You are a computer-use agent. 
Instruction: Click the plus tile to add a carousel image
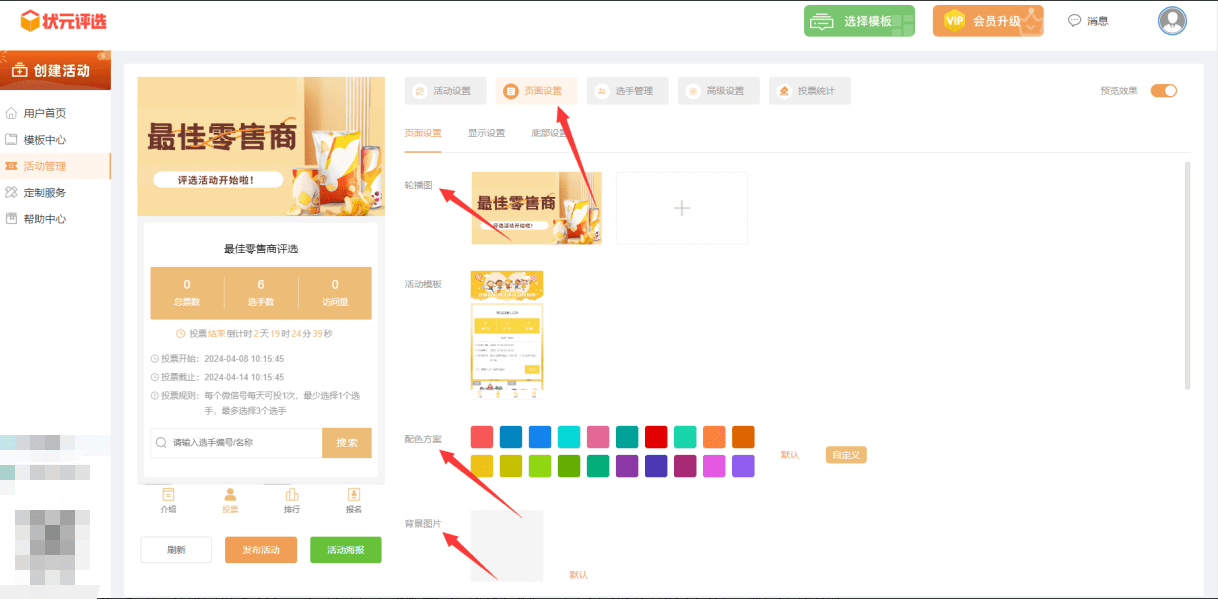(x=681, y=208)
